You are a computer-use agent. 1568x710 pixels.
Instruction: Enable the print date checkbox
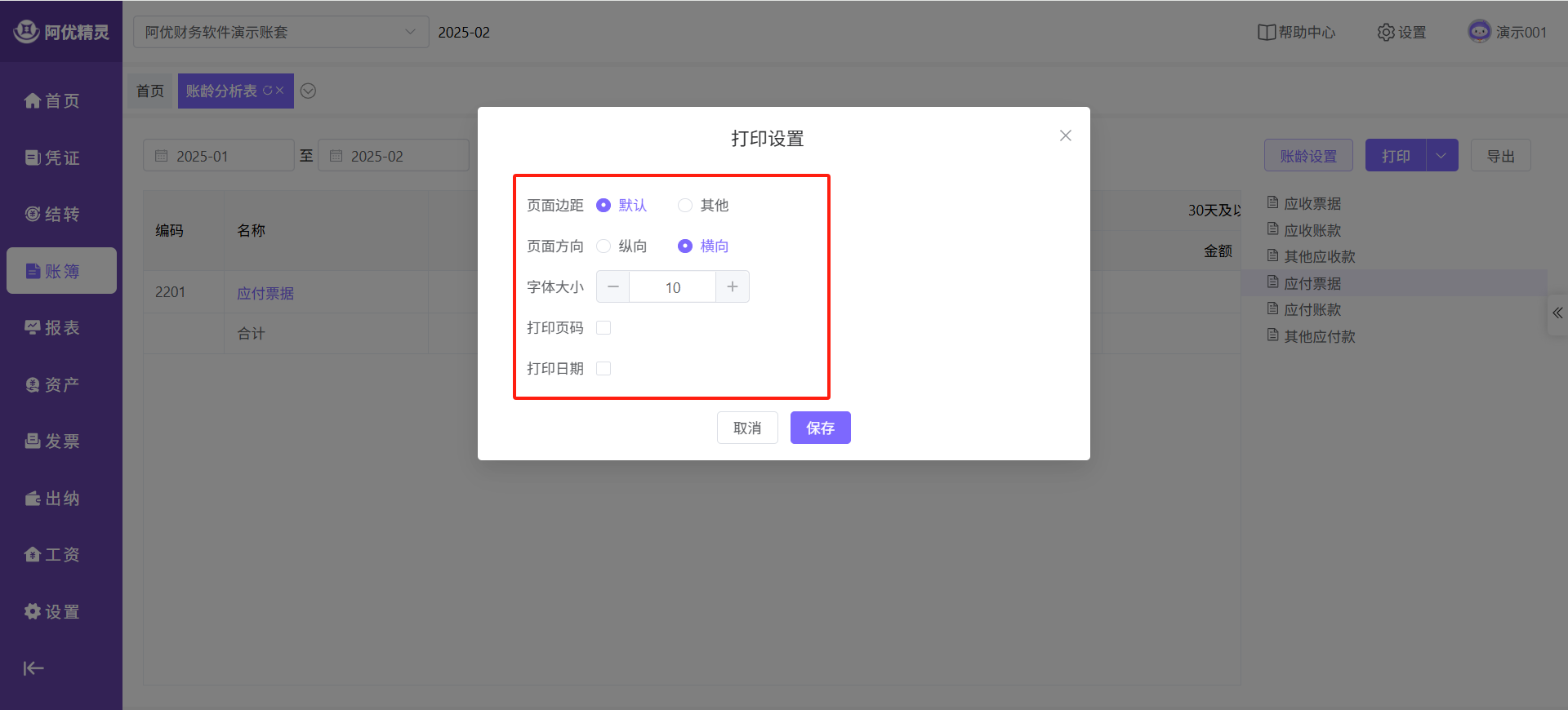click(604, 369)
